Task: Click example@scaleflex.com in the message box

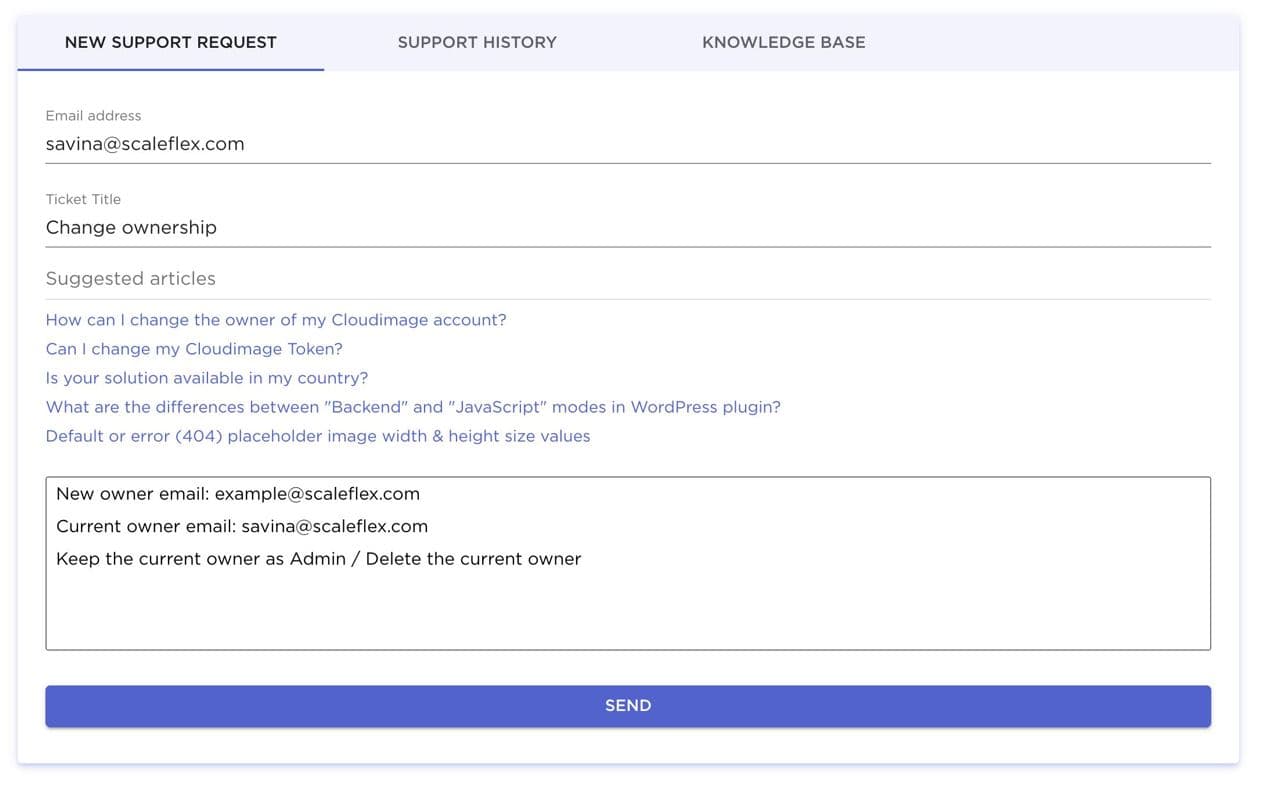Action: [317, 494]
